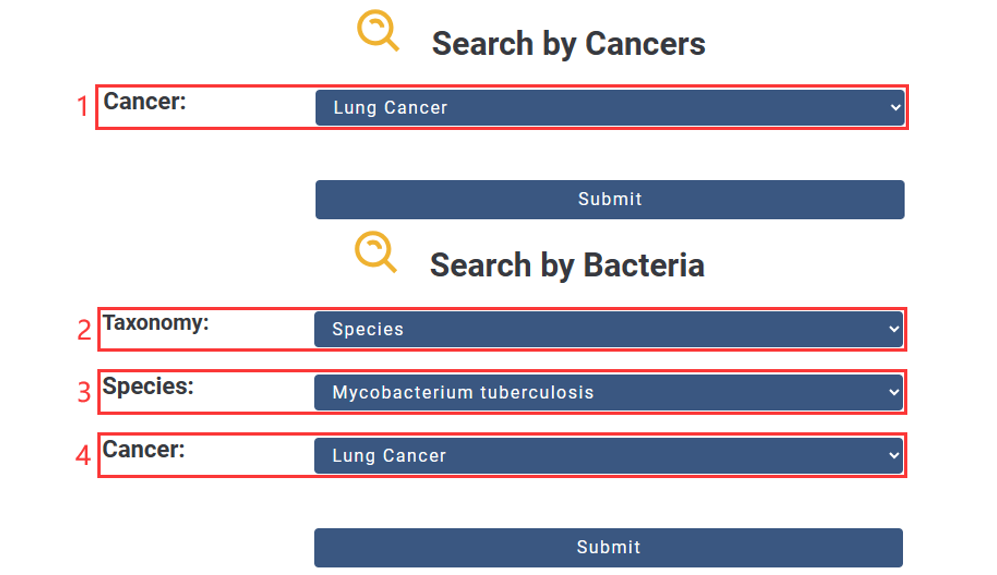Click the Search by Cancers heading
This screenshot has height=575, width=997.
click(x=568, y=44)
